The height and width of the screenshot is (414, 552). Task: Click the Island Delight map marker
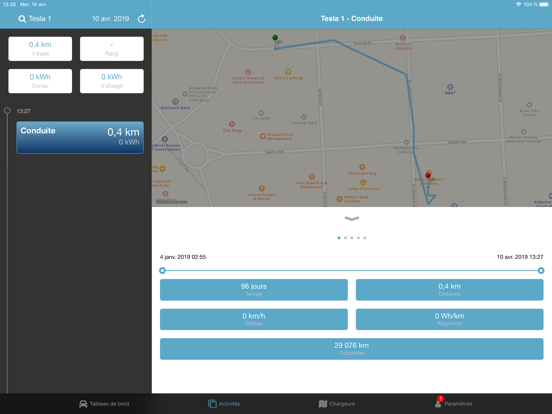[x=262, y=188]
